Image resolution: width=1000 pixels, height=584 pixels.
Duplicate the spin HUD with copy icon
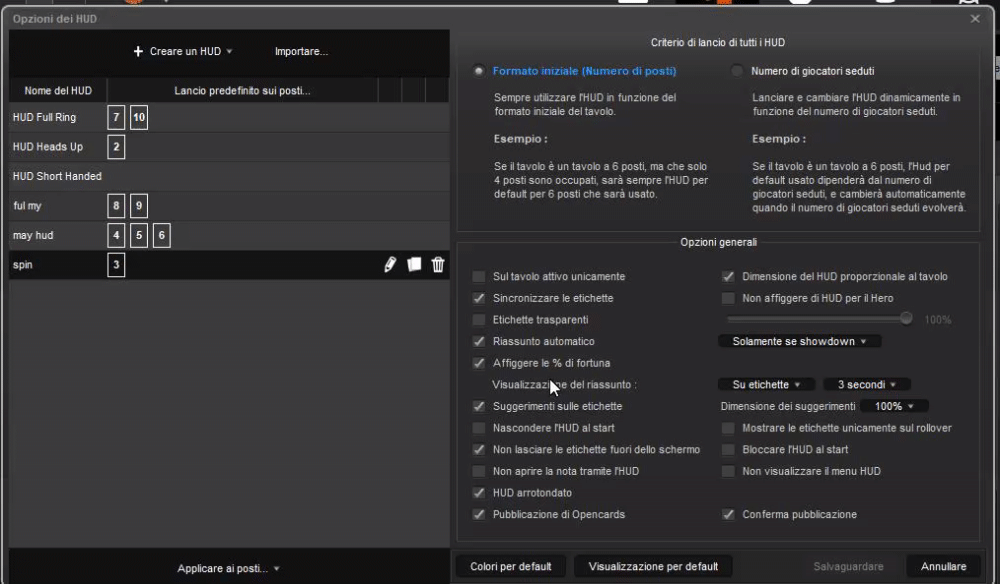click(x=414, y=264)
